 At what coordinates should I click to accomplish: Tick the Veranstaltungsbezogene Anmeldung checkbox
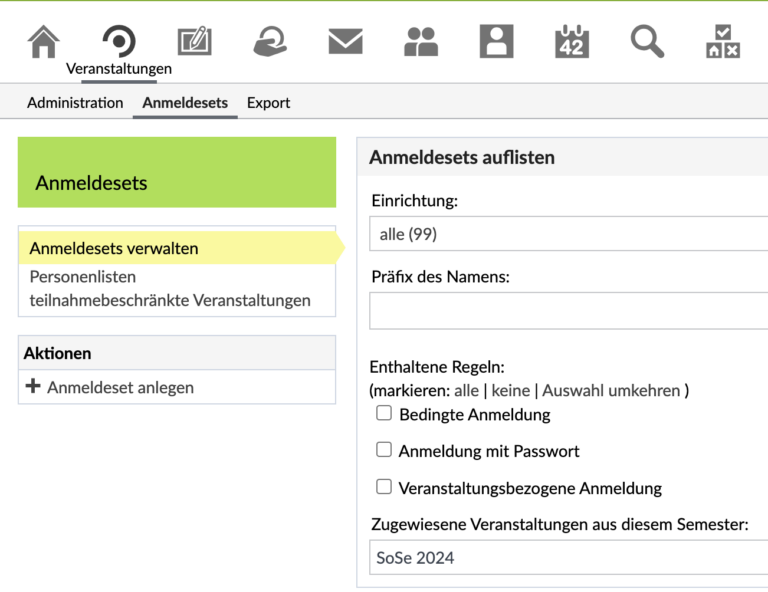click(384, 487)
